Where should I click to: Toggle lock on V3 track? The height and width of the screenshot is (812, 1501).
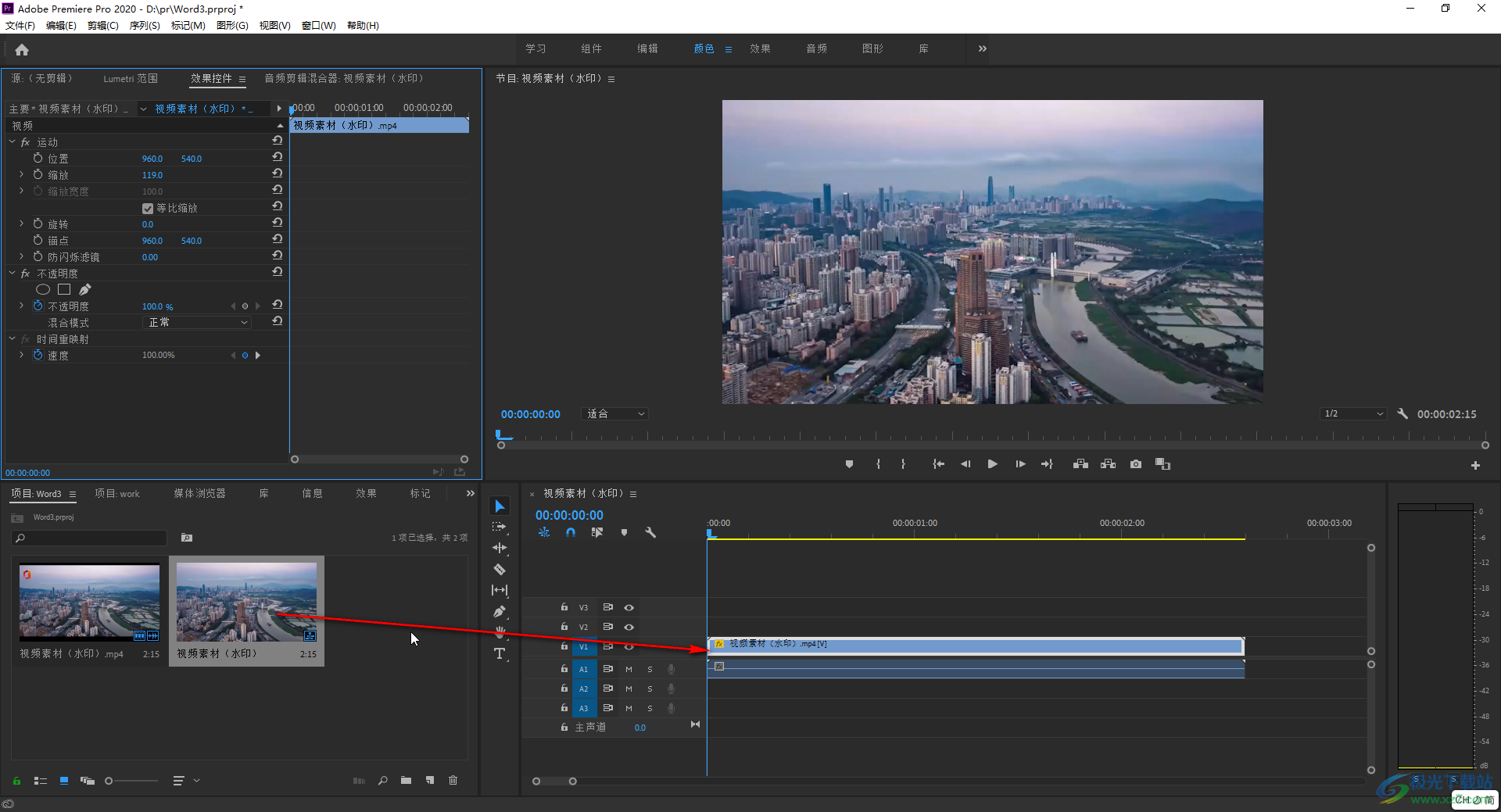click(564, 607)
